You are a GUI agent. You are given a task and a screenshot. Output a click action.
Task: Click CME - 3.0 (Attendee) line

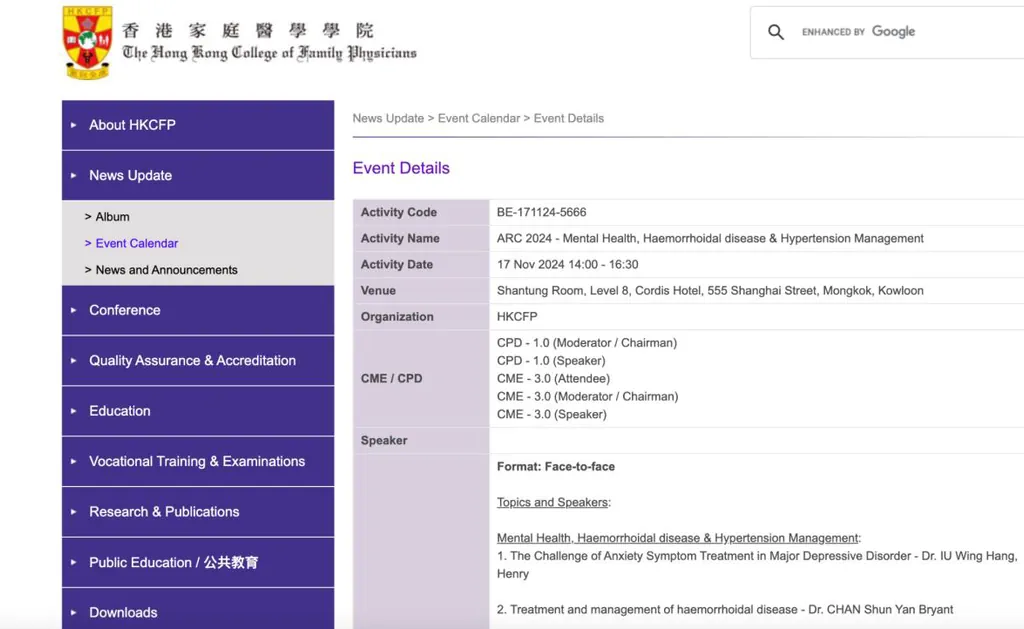click(553, 379)
